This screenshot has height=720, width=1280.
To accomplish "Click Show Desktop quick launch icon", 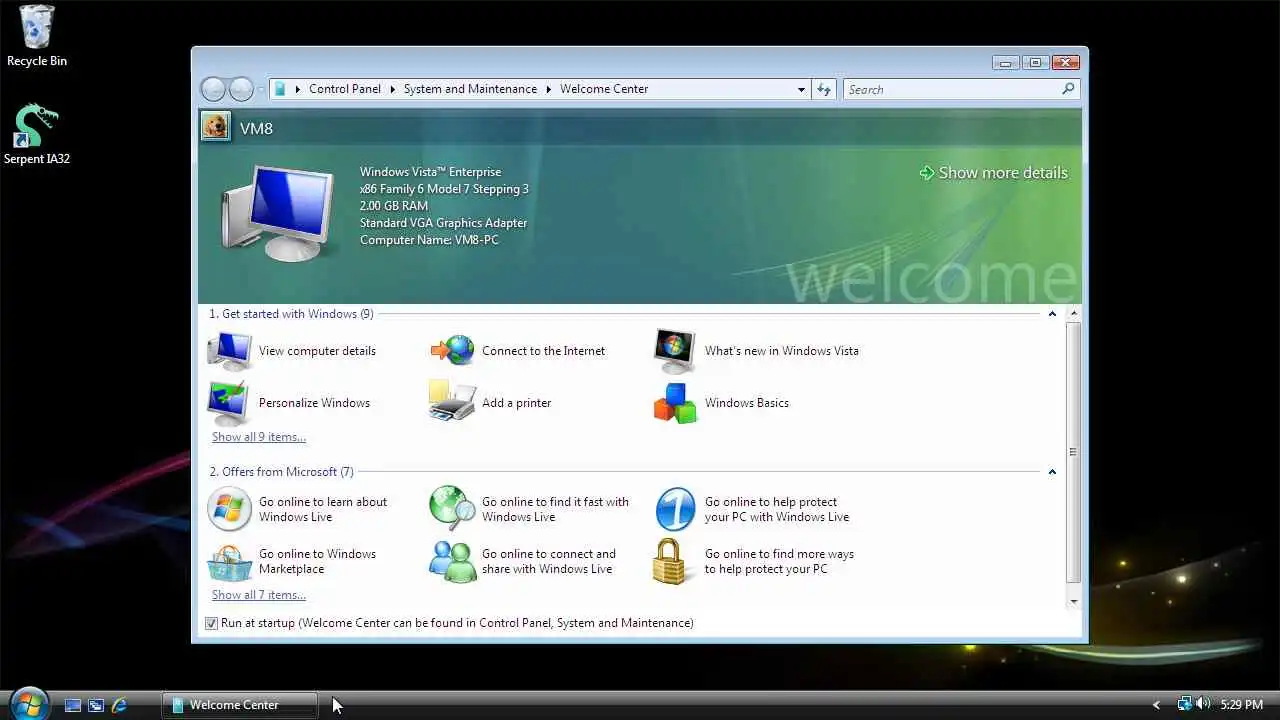I will (x=73, y=705).
